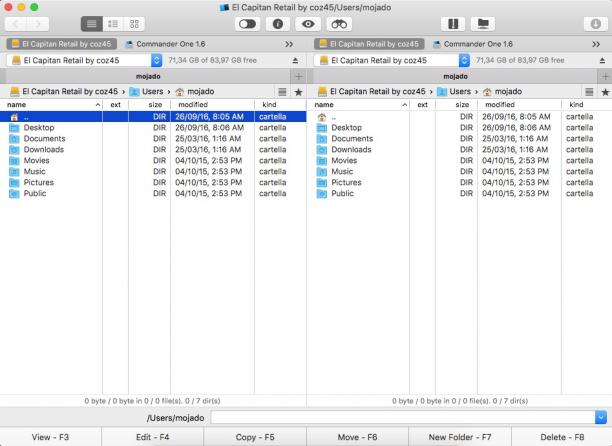The height and width of the screenshot is (446, 612).
Task: Click the Public folder icon in left pane
Action: click(14, 193)
